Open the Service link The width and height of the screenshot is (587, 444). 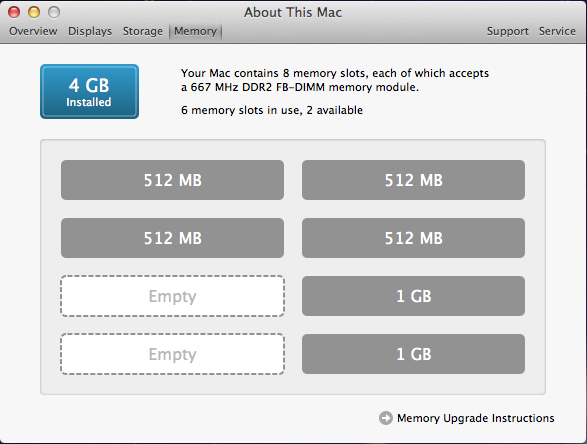click(557, 31)
